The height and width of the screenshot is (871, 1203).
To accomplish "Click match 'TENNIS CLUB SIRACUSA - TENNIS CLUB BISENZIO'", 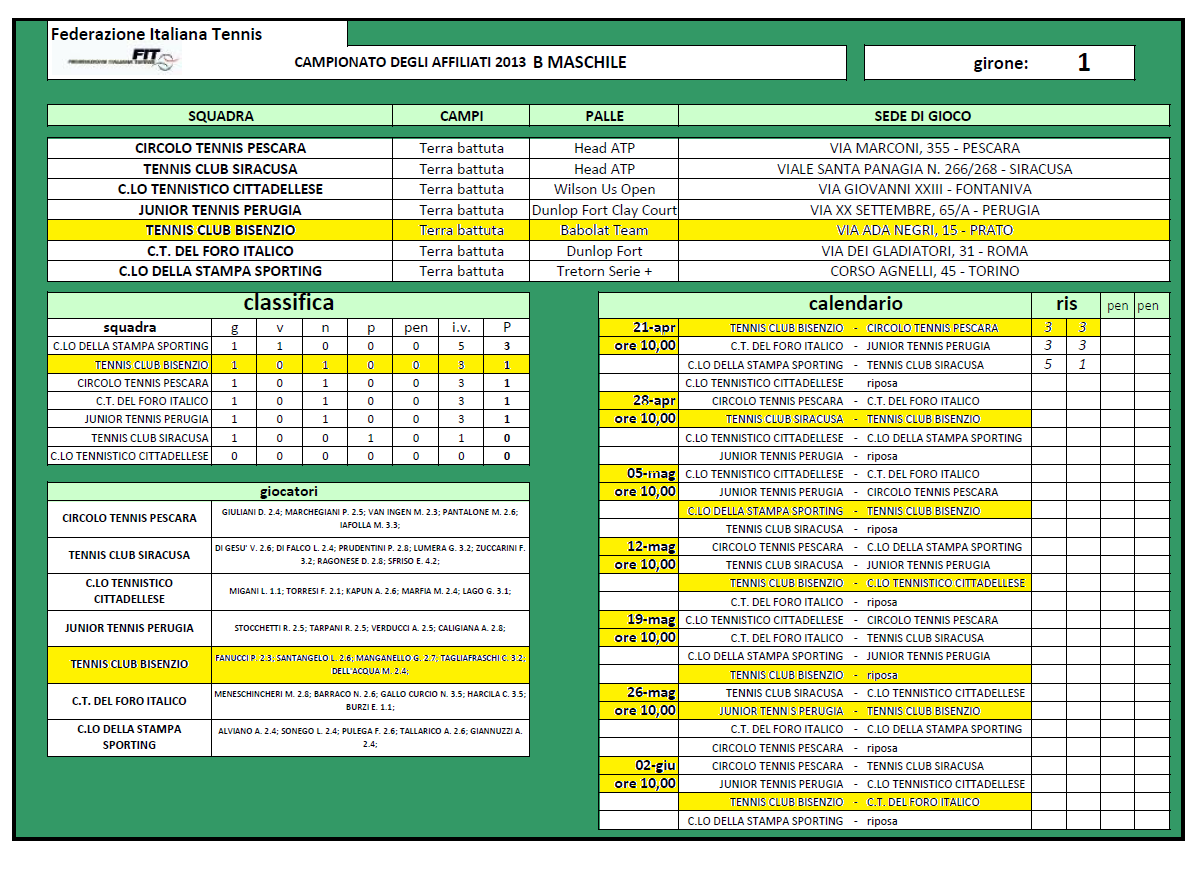I will [855, 419].
